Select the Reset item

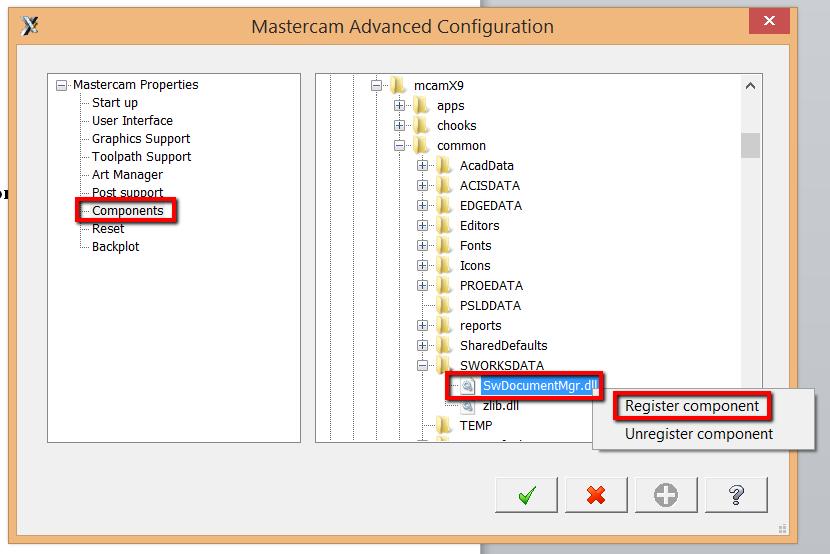point(108,229)
